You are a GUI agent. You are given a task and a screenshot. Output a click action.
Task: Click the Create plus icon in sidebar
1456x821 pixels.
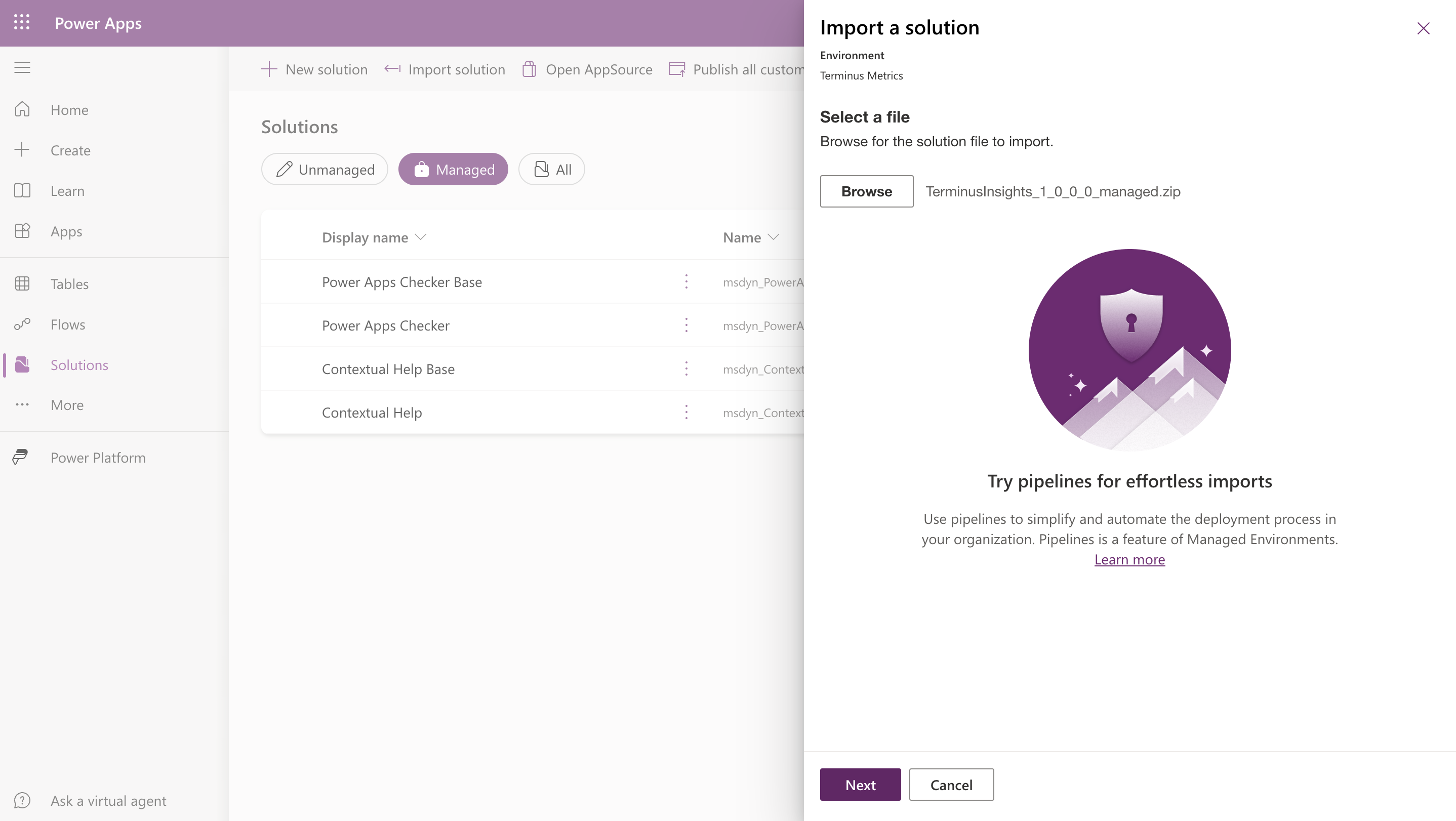[22, 150]
